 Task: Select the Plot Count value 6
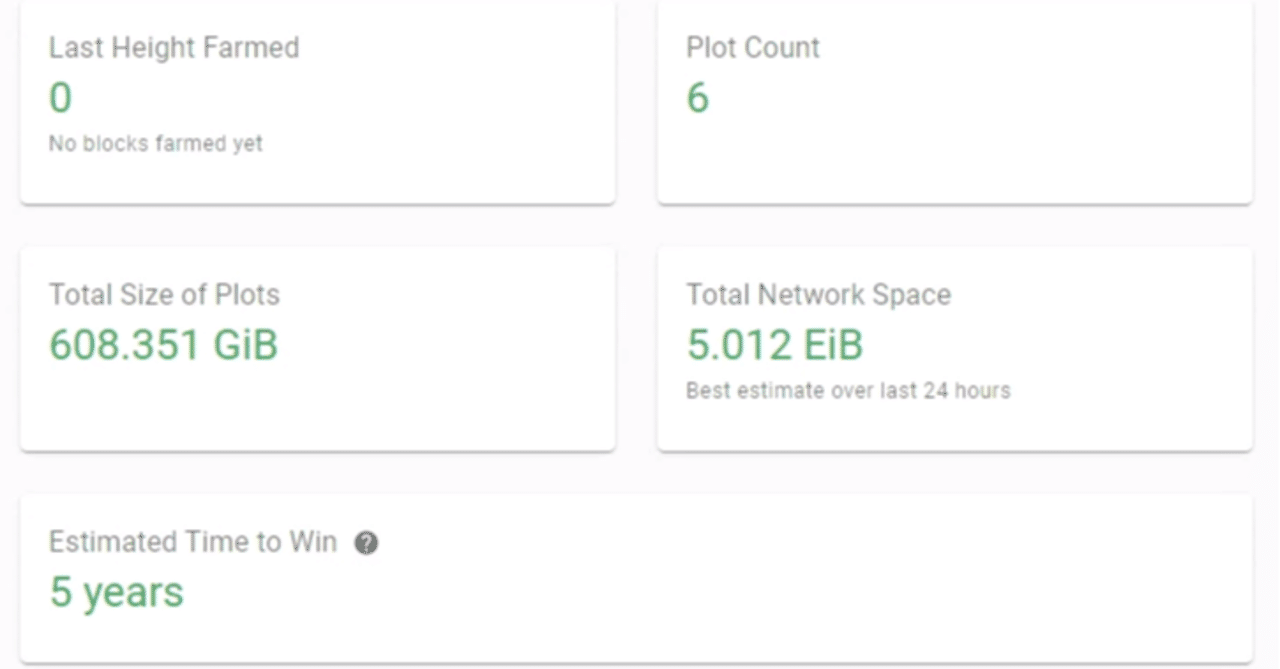698,98
